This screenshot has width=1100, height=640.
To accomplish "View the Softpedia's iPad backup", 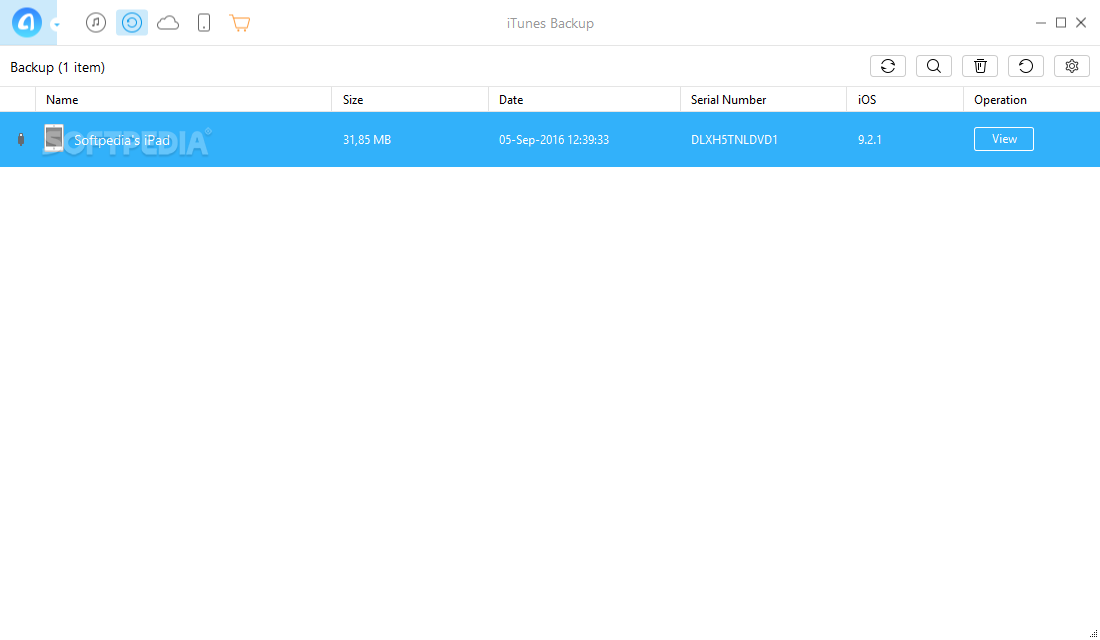I will pos(1004,139).
